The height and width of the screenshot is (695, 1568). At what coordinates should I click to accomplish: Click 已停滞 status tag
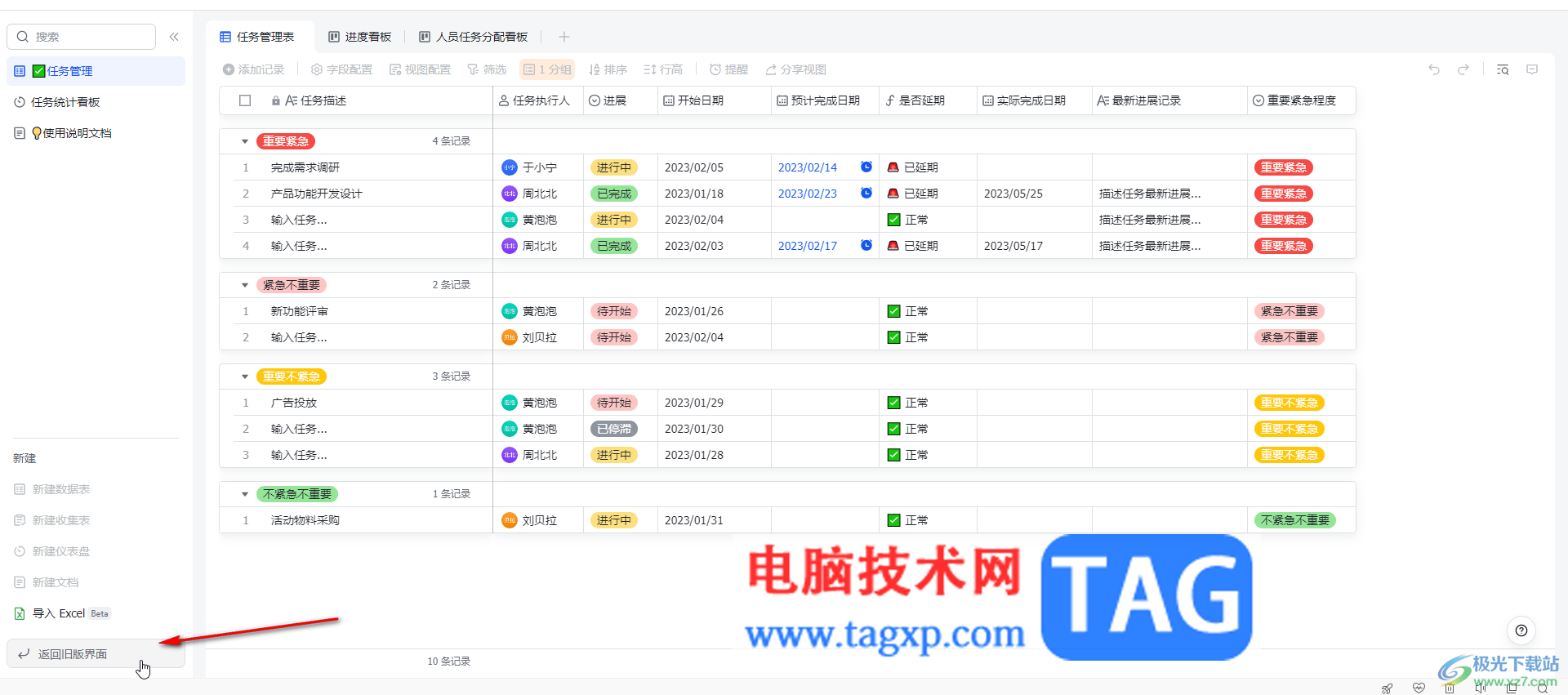[614, 429]
